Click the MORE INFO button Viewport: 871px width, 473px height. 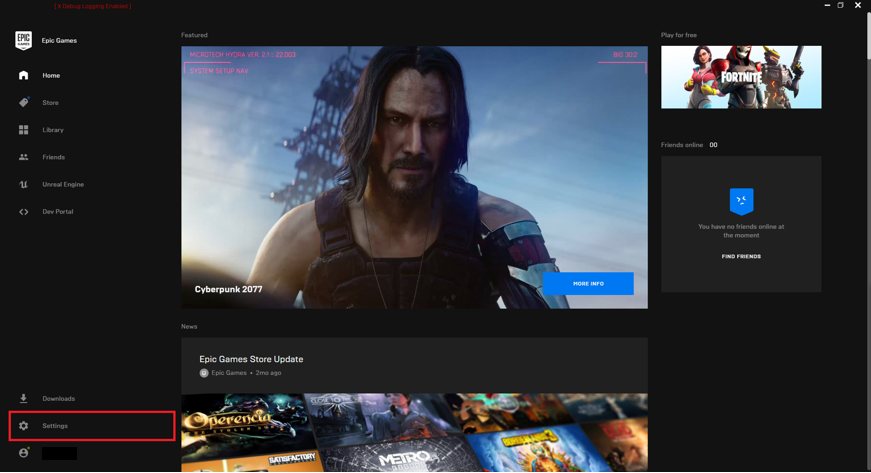(588, 284)
